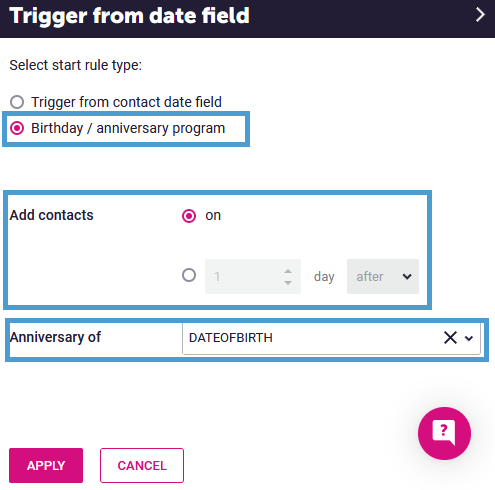The height and width of the screenshot is (490, 495).
Task: Clear the DATEOFBIRTH selection with the X
Action: (450, 338)
